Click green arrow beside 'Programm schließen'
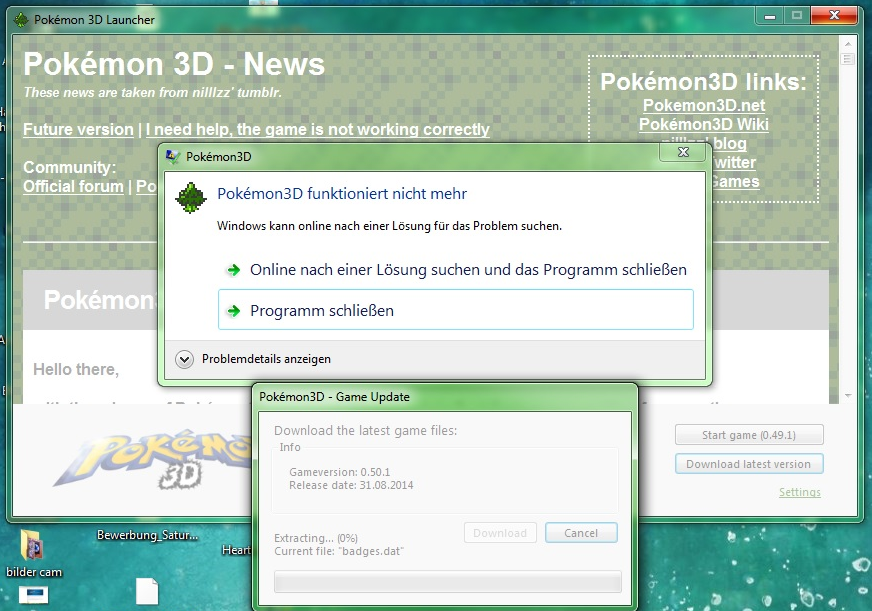The height and width of the screenshot is (611, 872). click(234, 311)
